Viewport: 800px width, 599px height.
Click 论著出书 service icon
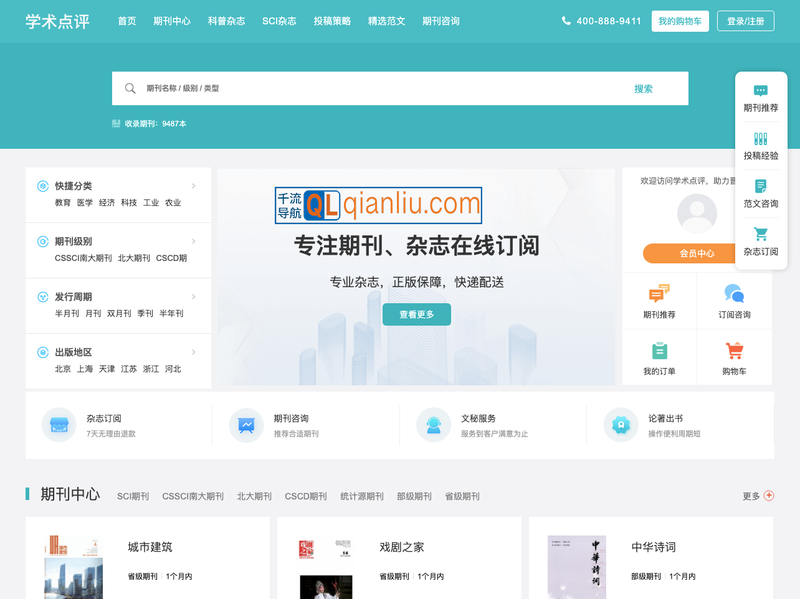621,424
